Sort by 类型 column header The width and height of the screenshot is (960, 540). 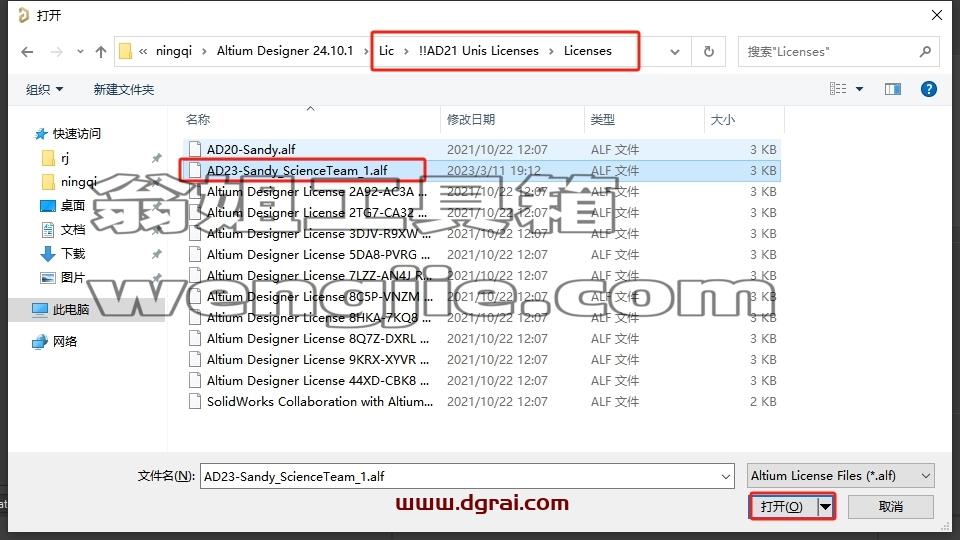point(602,119)
